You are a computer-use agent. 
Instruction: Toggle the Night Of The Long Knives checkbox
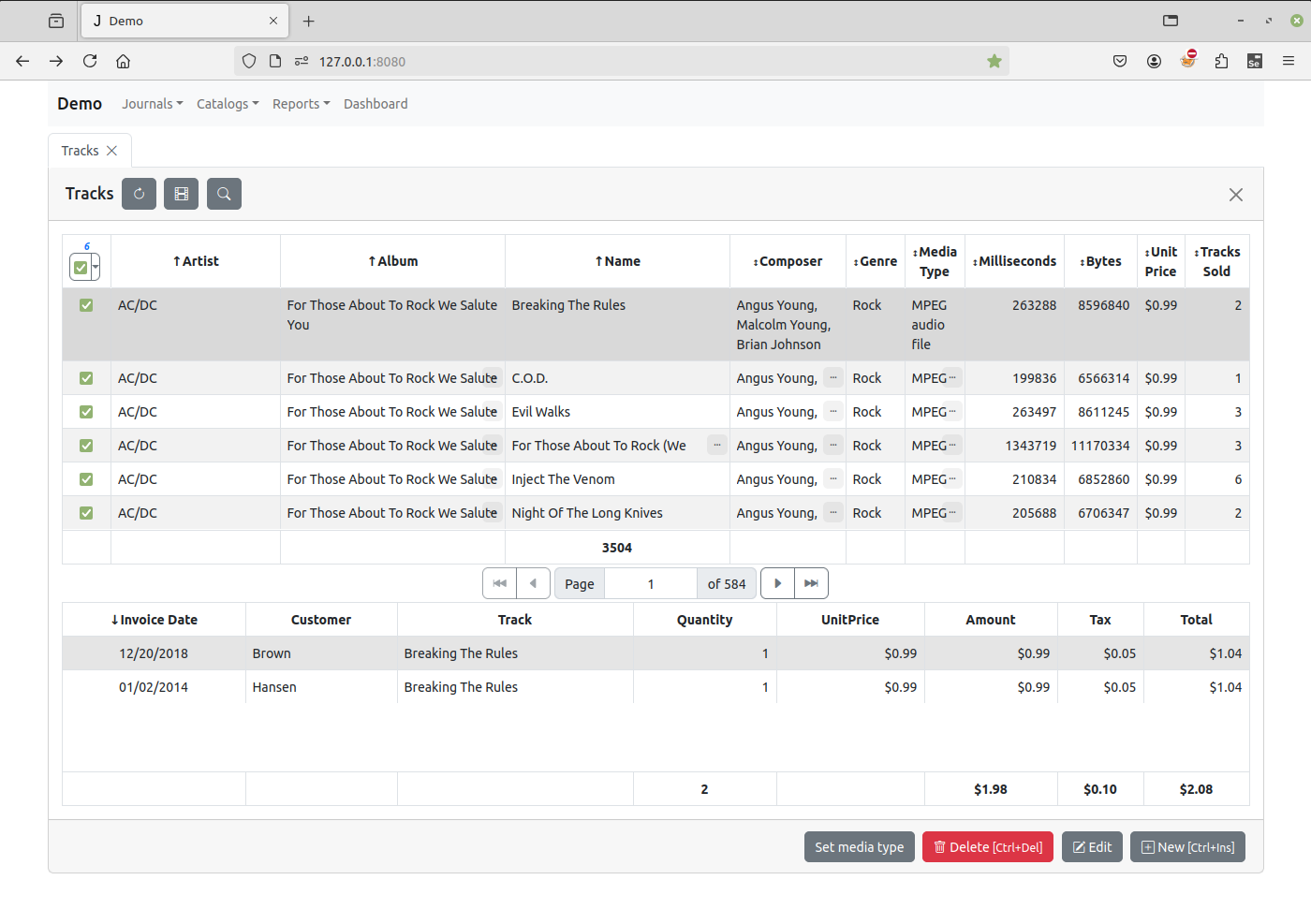point(86,513)
